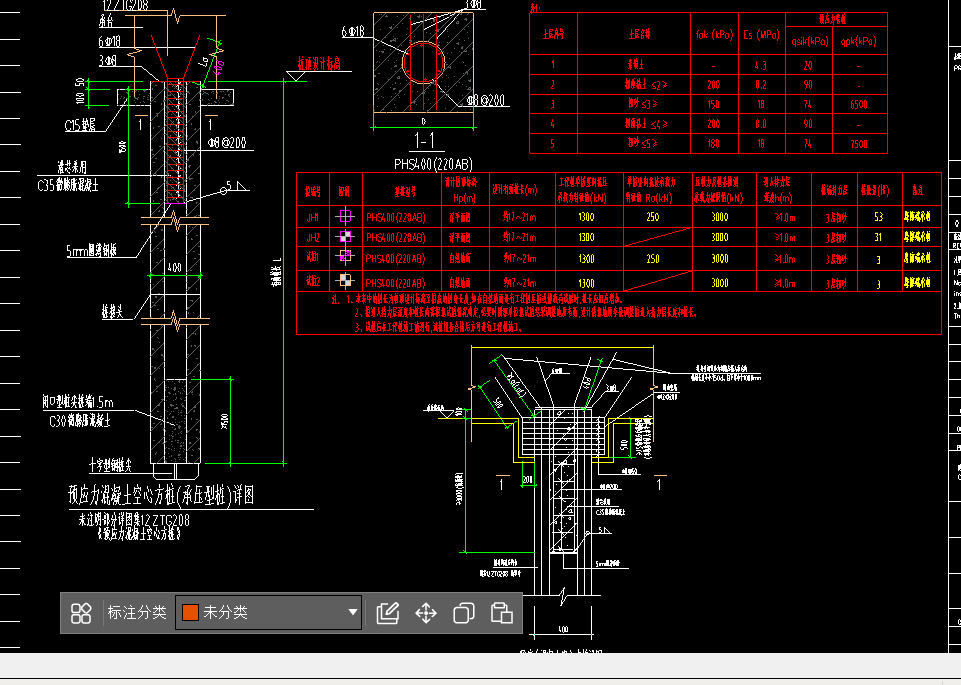Click the 400 width dimension on pile
The width and height of the screenshot is (961, 685).
(175, 268)
